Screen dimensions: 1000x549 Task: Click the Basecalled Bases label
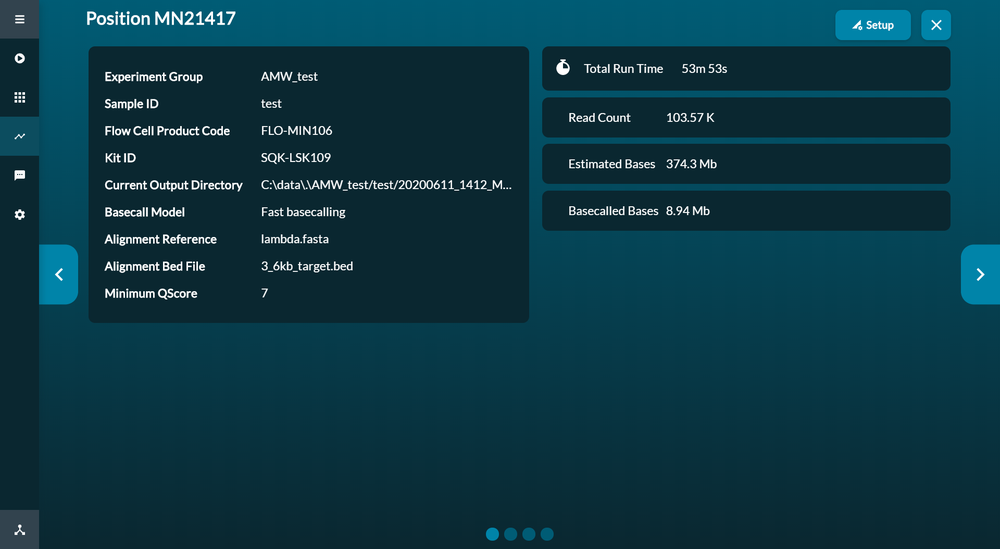pos(613,211)
